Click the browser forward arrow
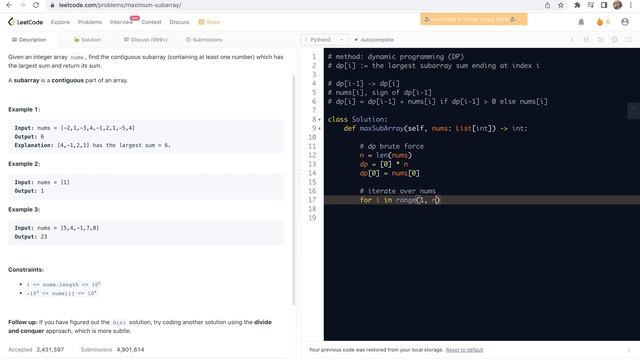 tap(22, 5)
